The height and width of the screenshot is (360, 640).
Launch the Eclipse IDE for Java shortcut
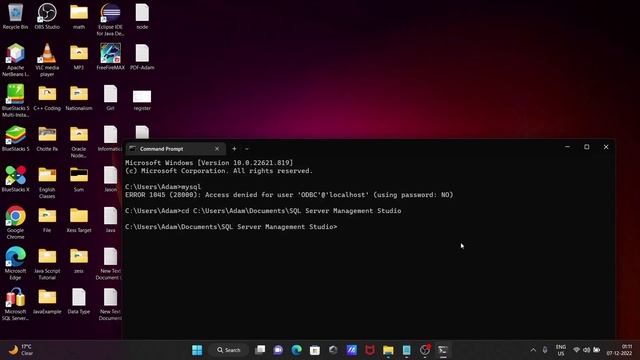tap(110, 20)
